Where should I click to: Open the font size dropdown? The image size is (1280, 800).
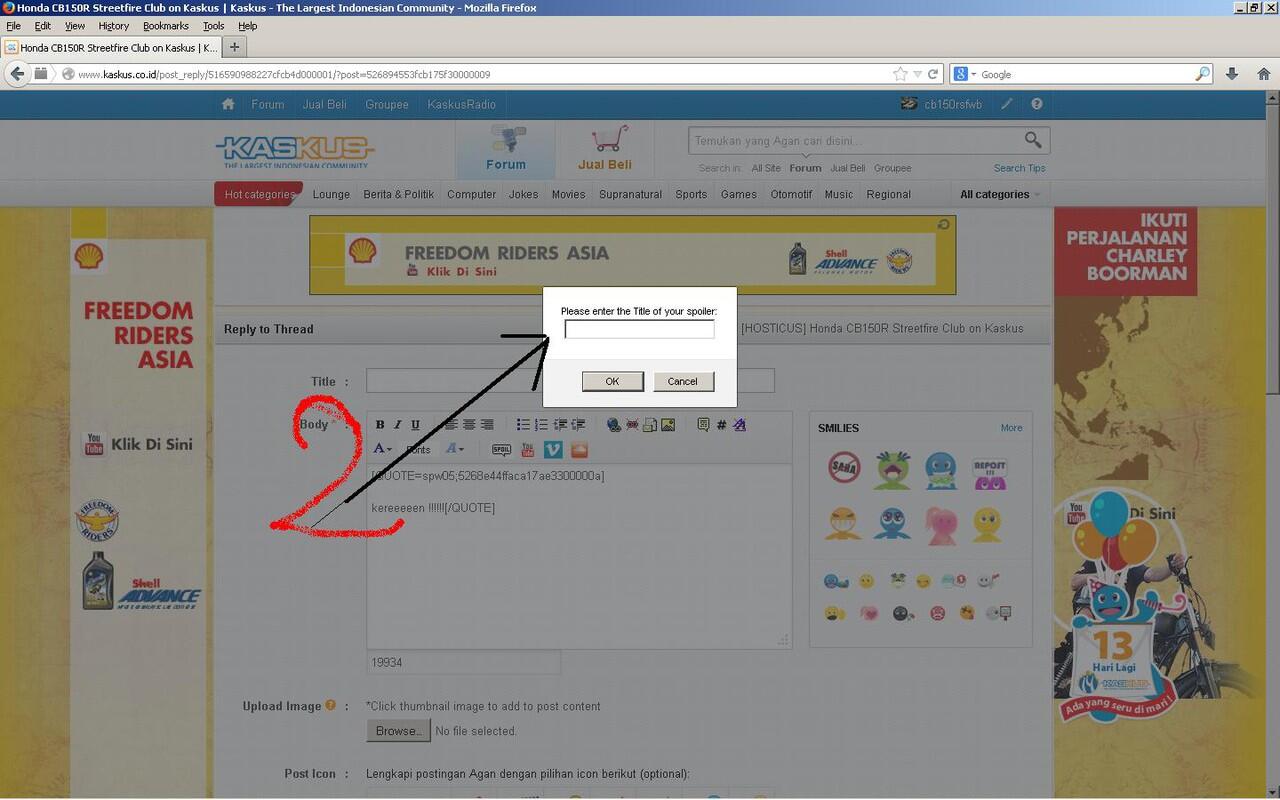click(x=454, y=450)
